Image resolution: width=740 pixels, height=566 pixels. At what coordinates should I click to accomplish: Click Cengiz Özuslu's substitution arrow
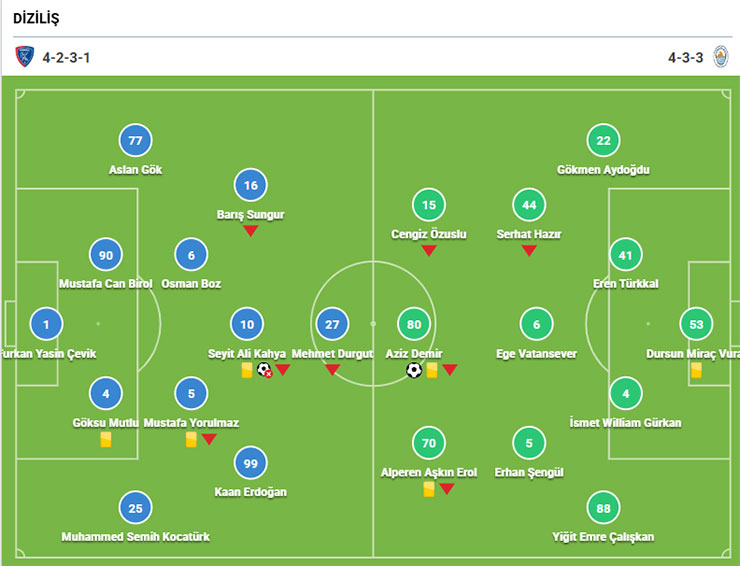pyautogui.click(x=429, y=250)
